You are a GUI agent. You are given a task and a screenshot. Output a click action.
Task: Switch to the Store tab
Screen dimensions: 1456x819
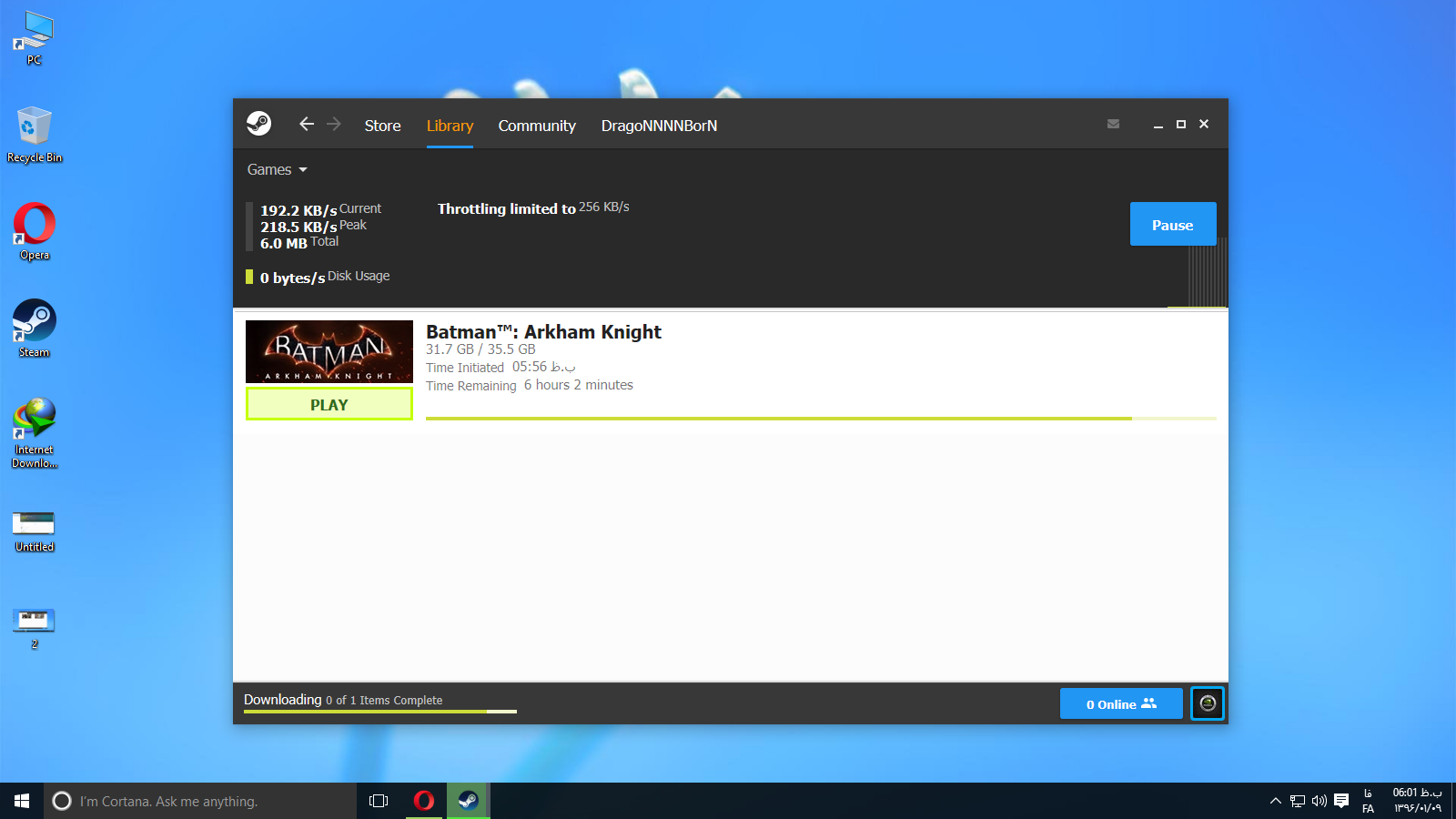(x=382, y=126)
